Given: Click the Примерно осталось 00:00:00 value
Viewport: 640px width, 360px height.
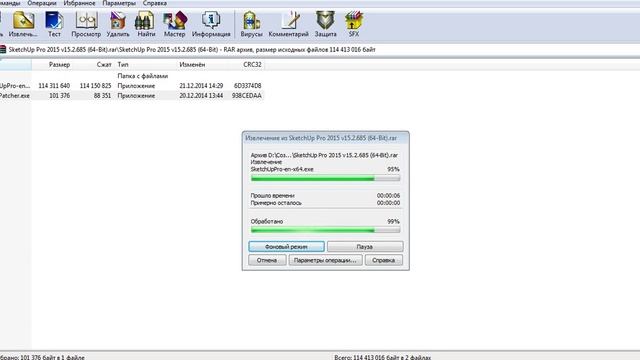Looking at the screenshot, I should [388, 203].
